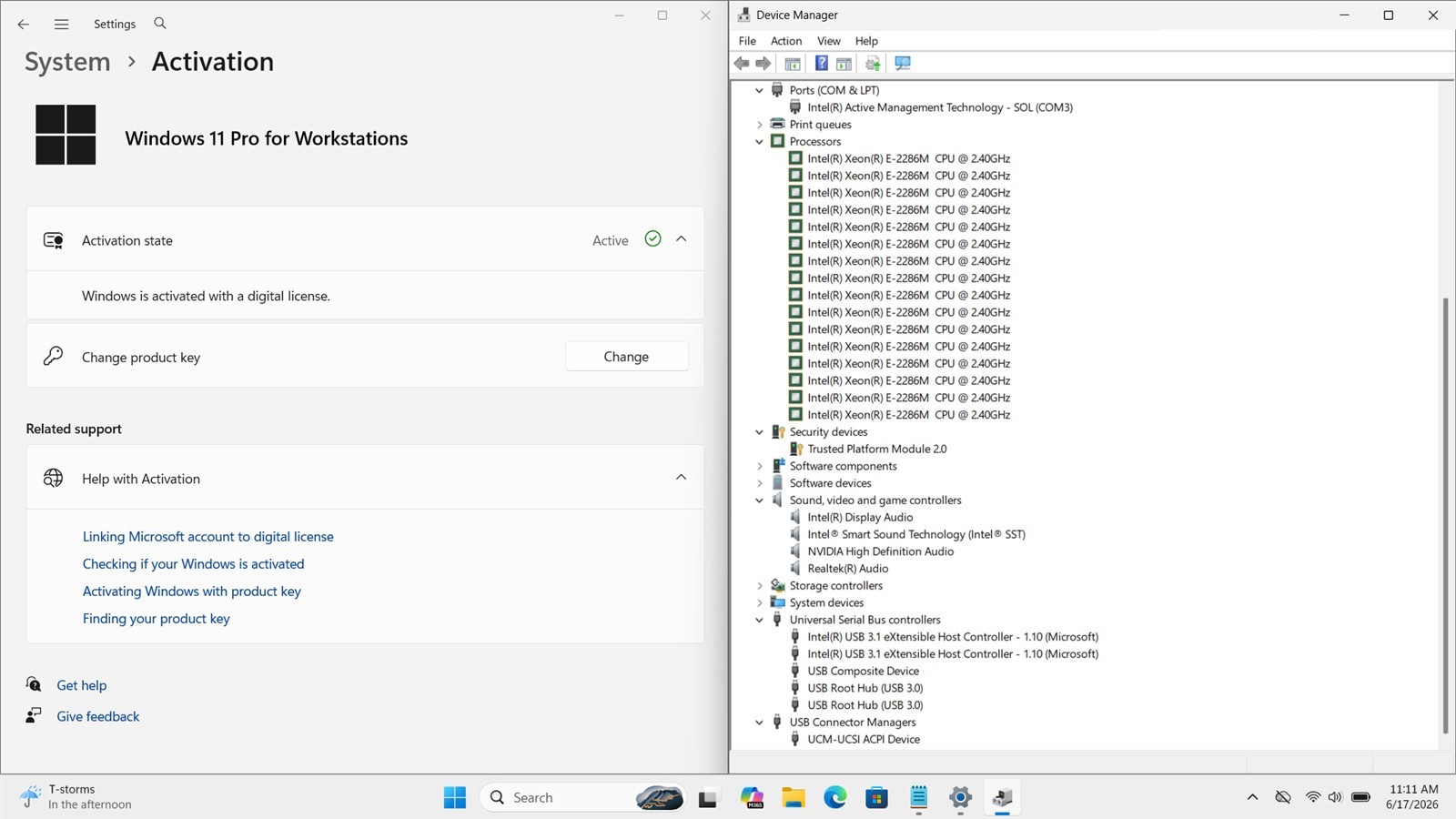Viewport: 1456px width, 819px height.
Task: Click the Device Manager icon in the taskbar
Action: point(1003,798)
